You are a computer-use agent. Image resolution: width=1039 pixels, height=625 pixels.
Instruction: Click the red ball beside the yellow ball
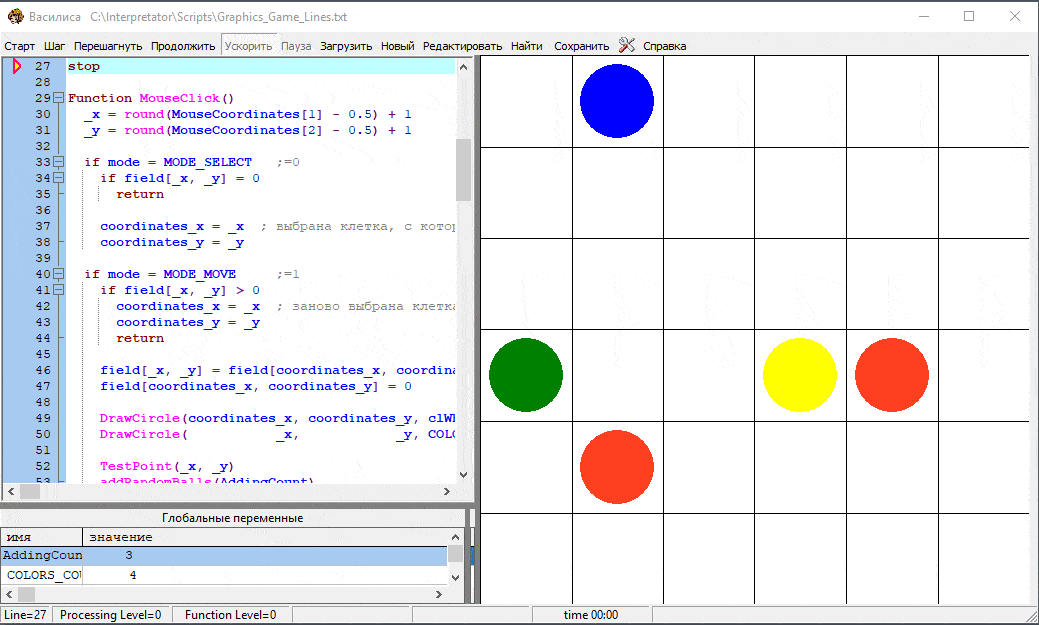(891, 375)
